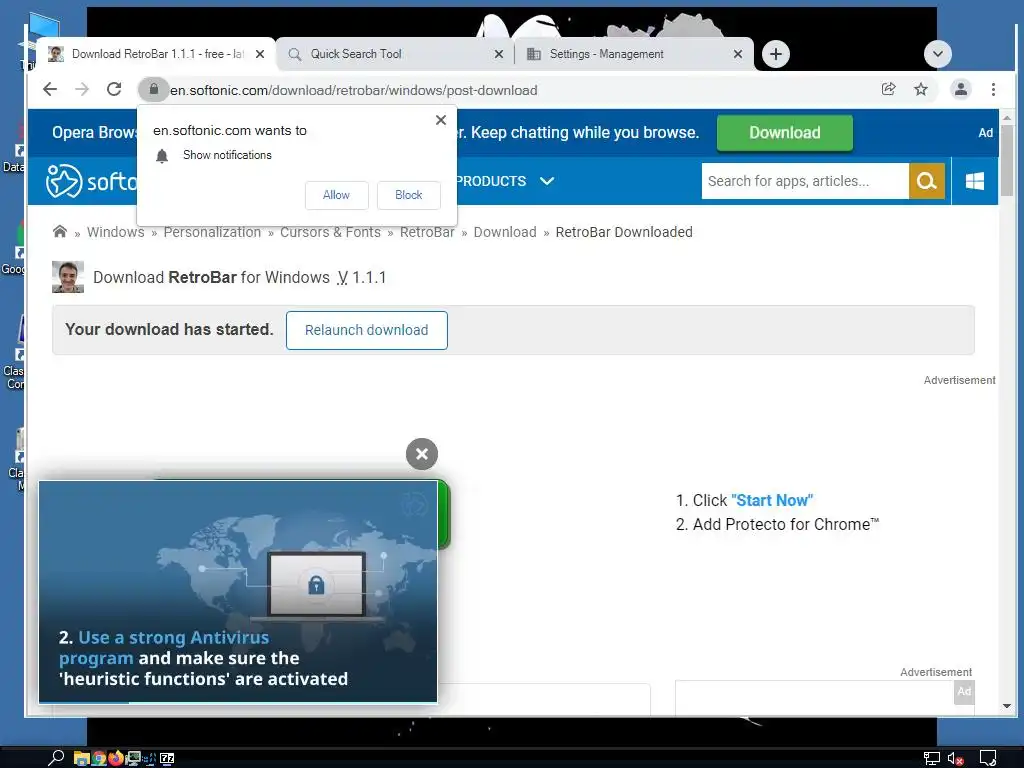Viewport: 1024px width, 768px height.
Task: Reload the Softonic page
Action: (114, 89)
